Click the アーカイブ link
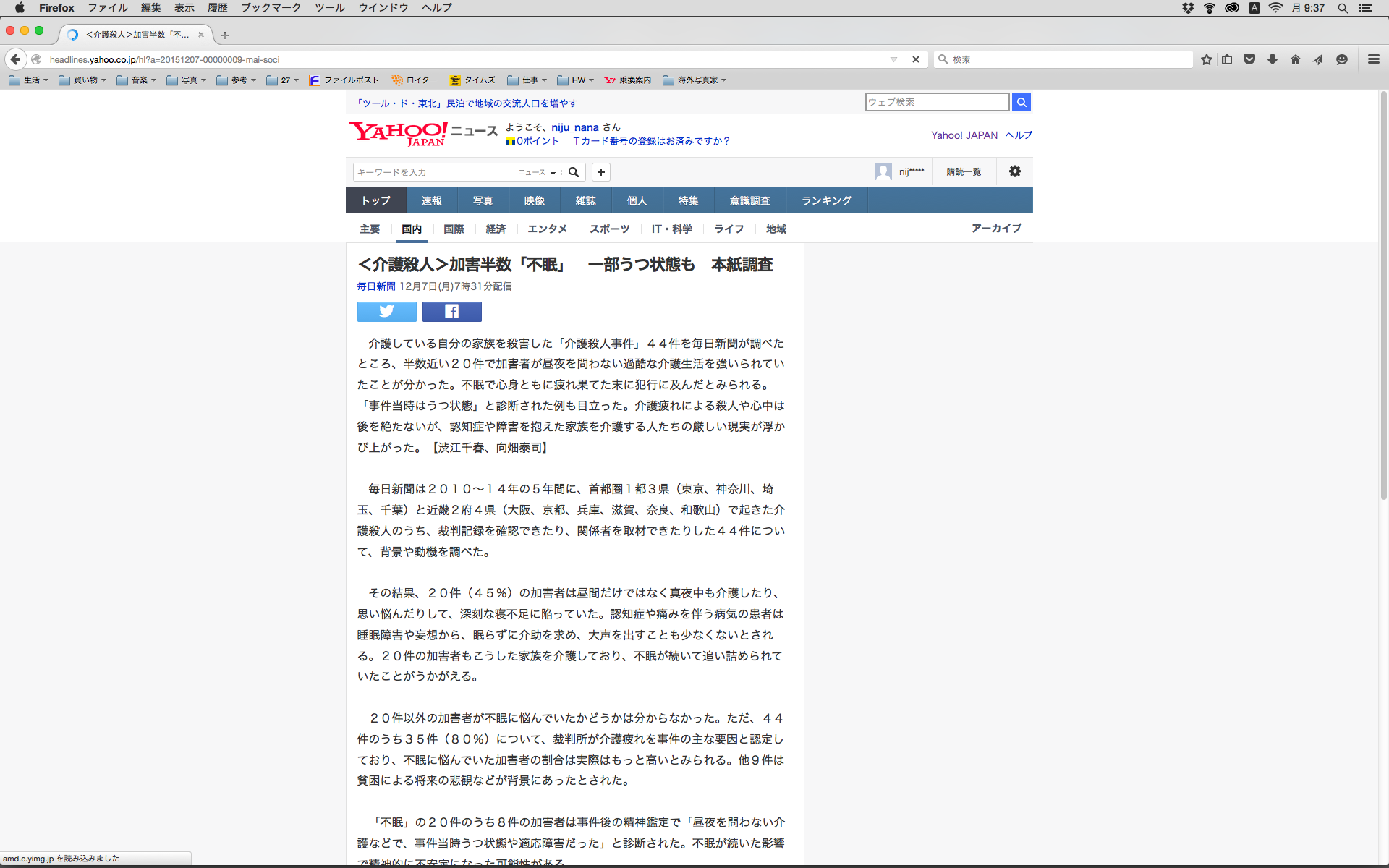1389x868 pixels. [996, 228]
